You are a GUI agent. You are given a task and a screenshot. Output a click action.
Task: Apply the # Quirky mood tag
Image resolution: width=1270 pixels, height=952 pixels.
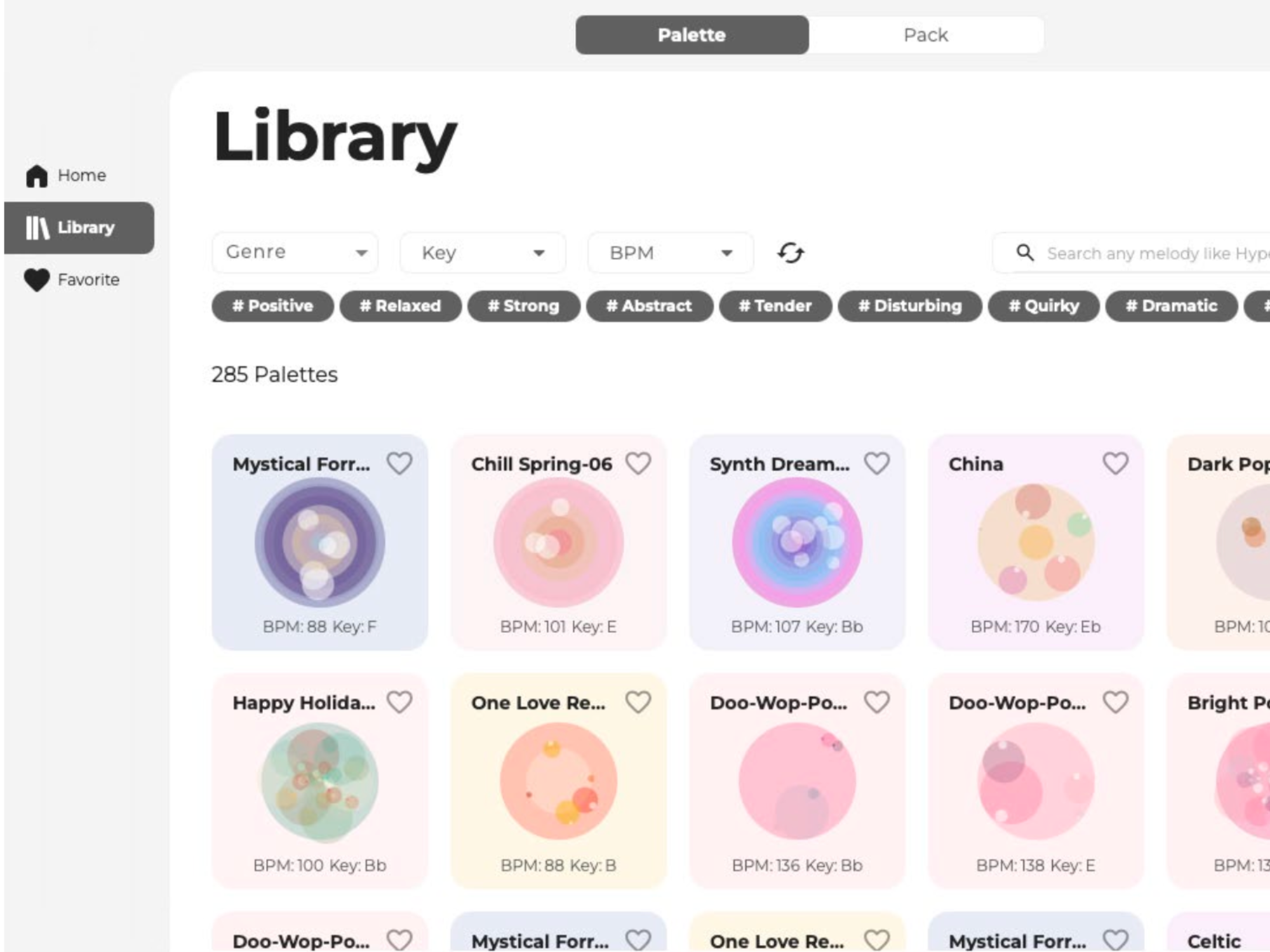1043,306
